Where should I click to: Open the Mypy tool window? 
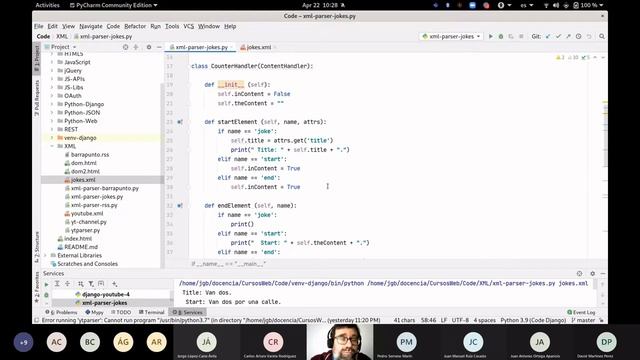pyautogui.click(x=94, y=312)
